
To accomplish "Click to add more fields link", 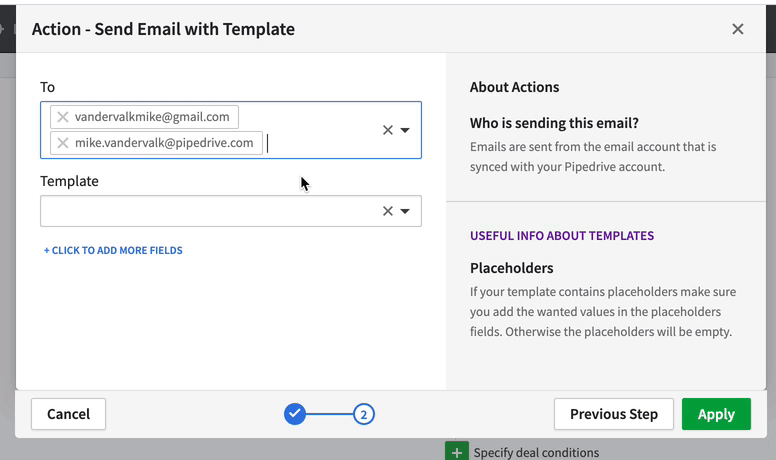I will point(113,250).
